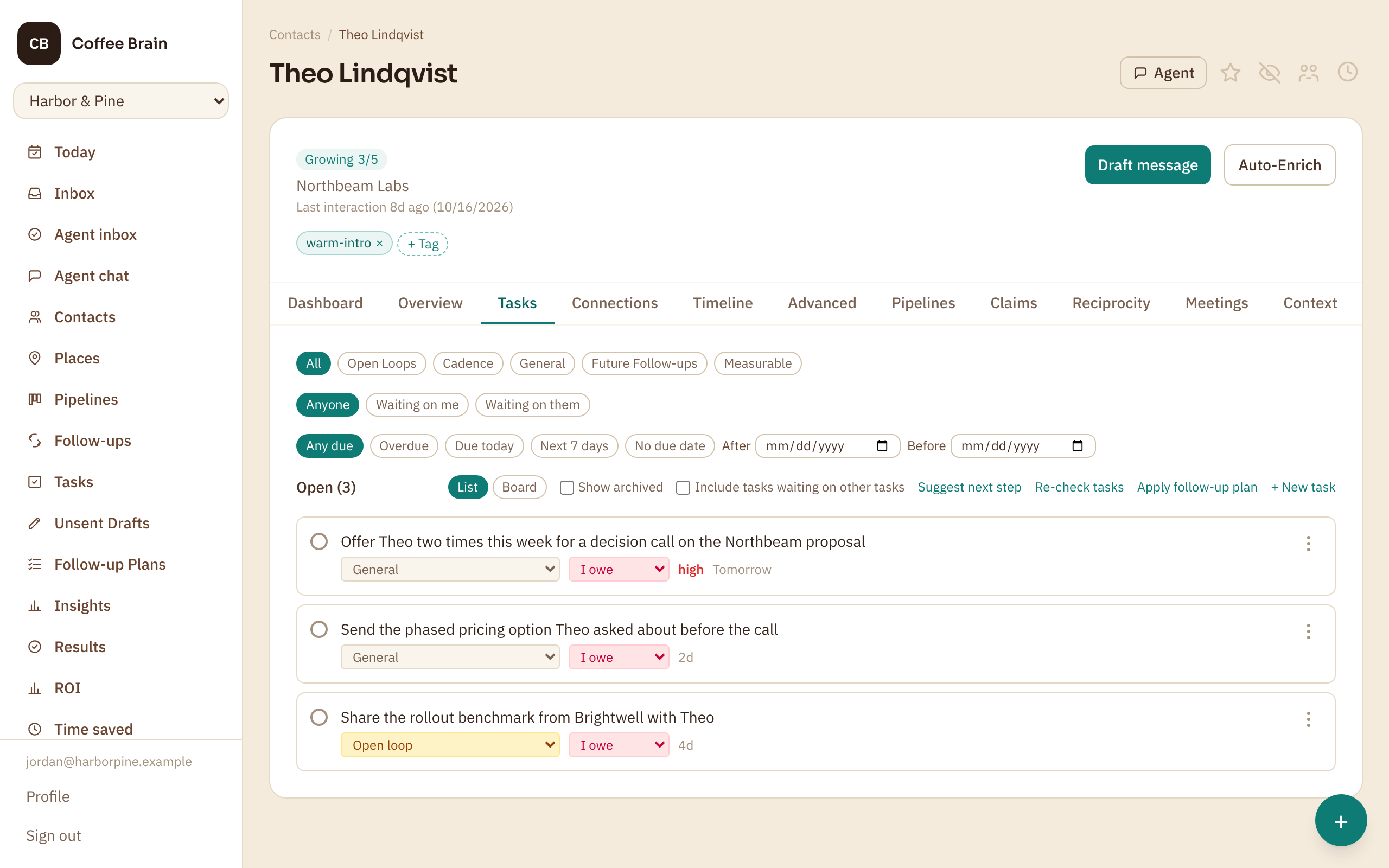Go to Inbox in the sidebar
Viewport: 1389px width, 868px height.
[120, 194]
